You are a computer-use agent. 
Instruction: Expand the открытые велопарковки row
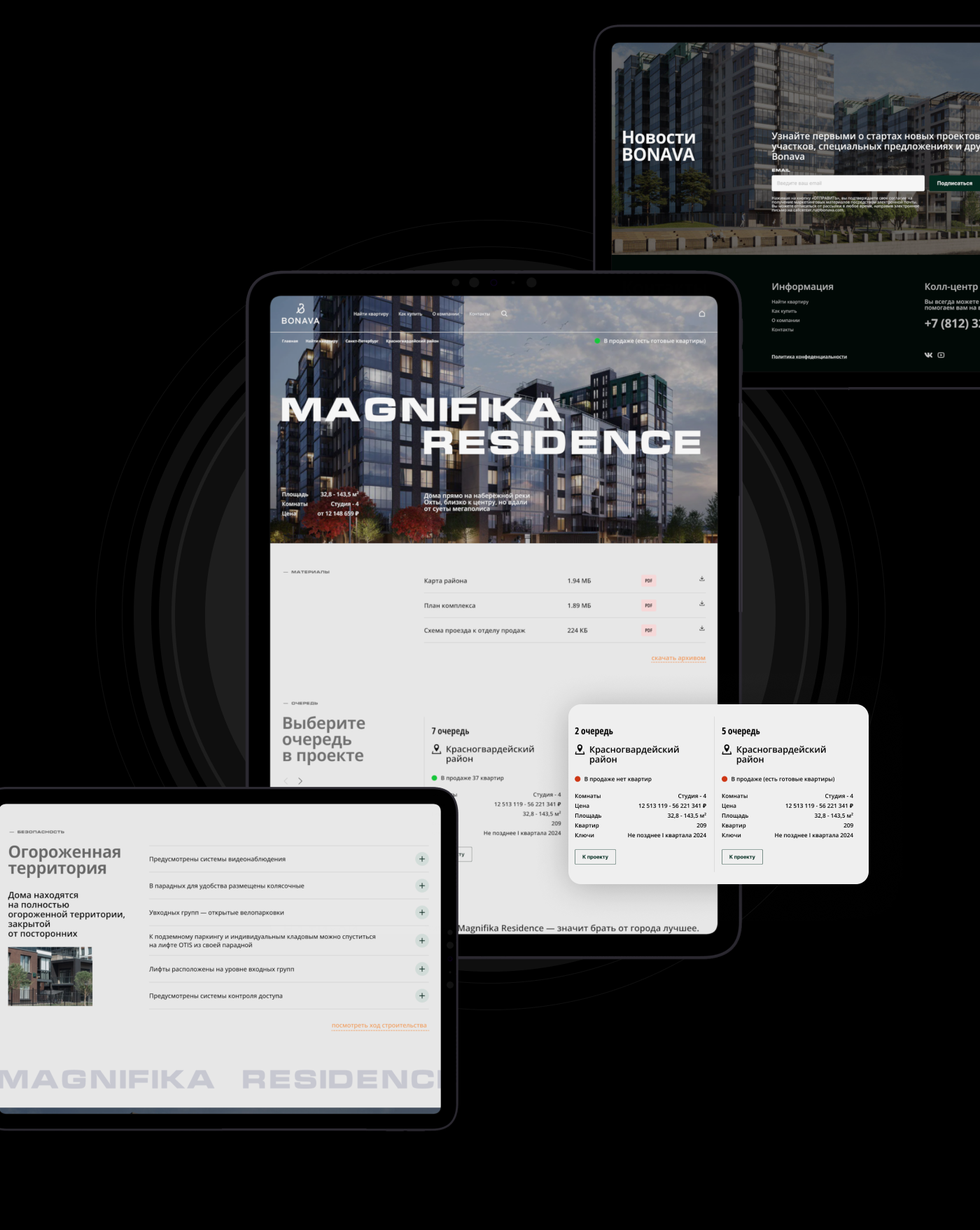point(421,912)
